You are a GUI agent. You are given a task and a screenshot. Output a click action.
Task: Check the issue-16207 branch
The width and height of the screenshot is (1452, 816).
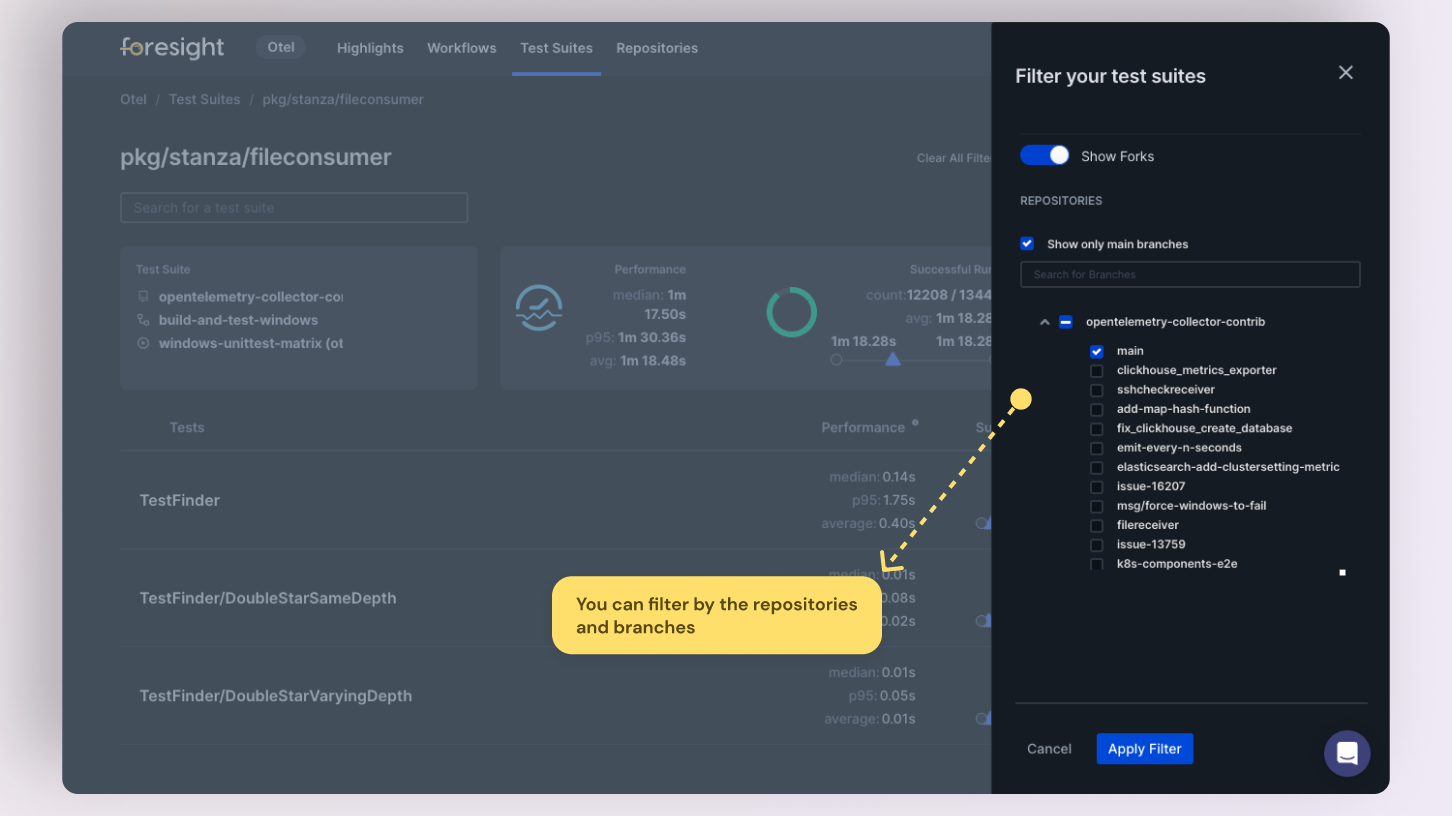click(1097, 487)
